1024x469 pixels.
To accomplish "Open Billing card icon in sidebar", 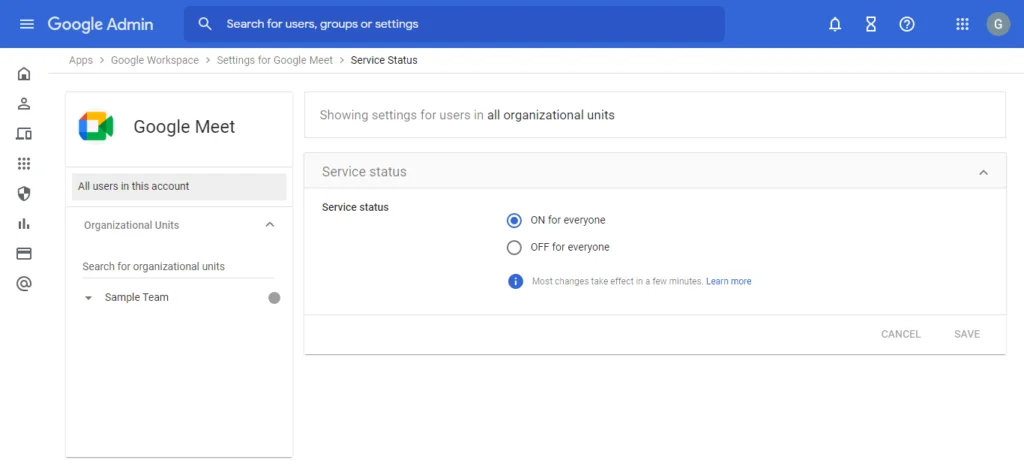I will pyautogui.click(x=24, y=253).
